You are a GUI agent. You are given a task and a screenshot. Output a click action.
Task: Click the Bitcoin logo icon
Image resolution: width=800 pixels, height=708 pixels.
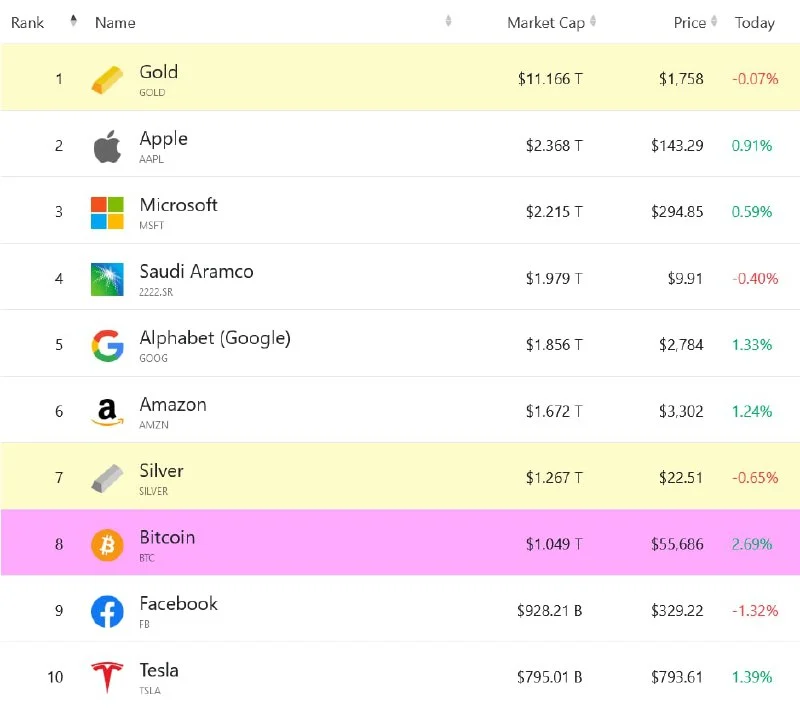tap(107, 544)
